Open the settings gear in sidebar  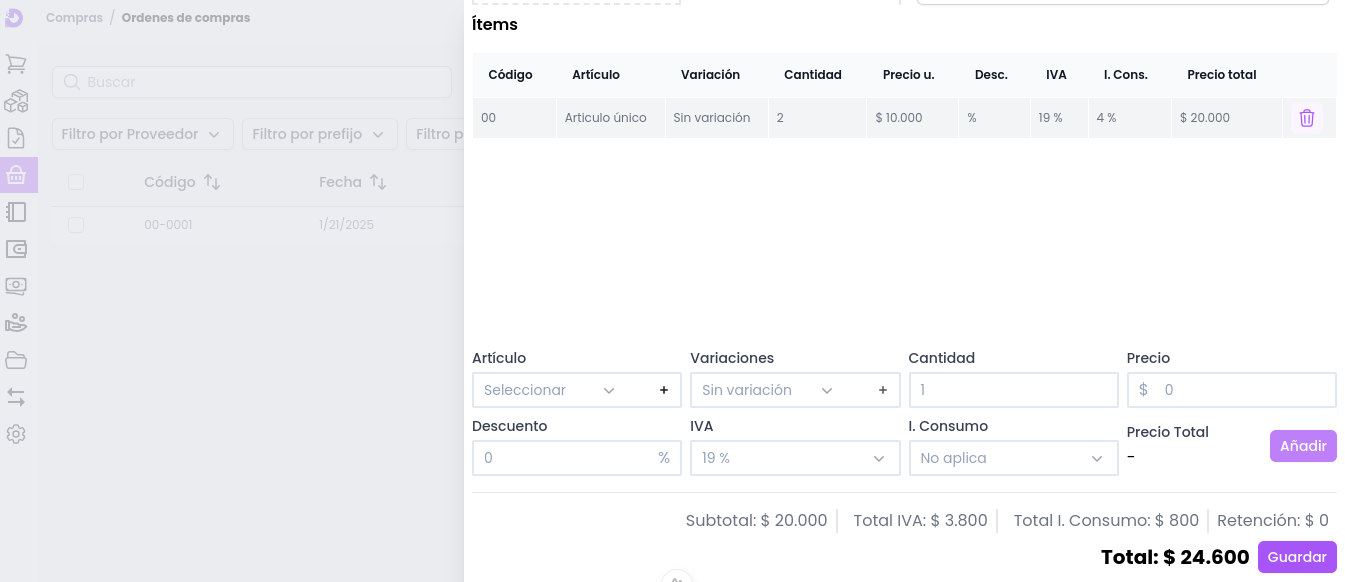(x=16, y=434)
